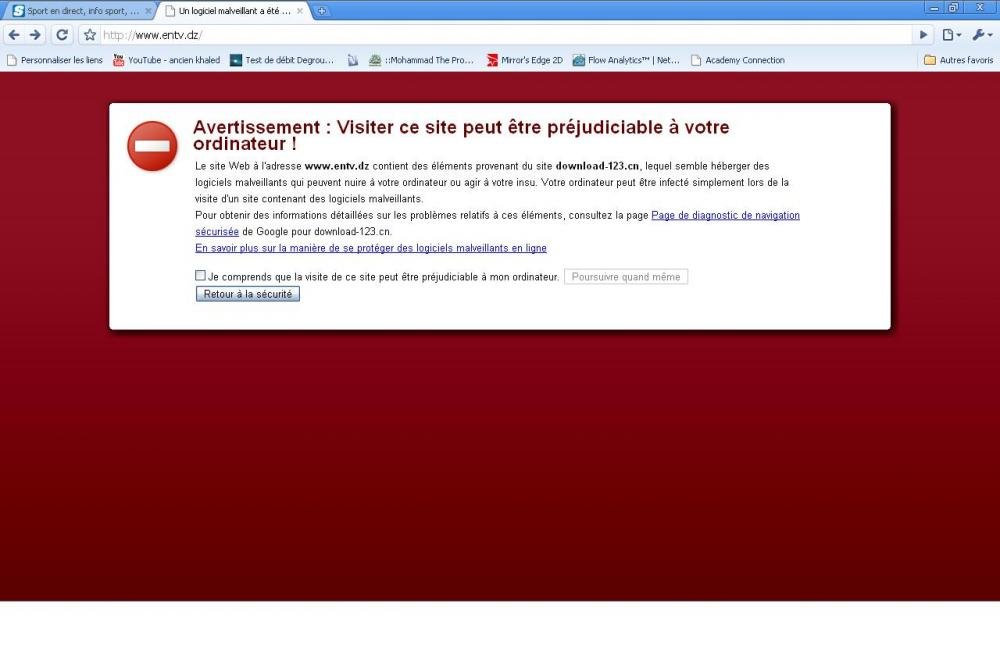Open the Mirror's Edge 2D bookmark
Screen dimensions: 1000x660
(x=525, y=60)
